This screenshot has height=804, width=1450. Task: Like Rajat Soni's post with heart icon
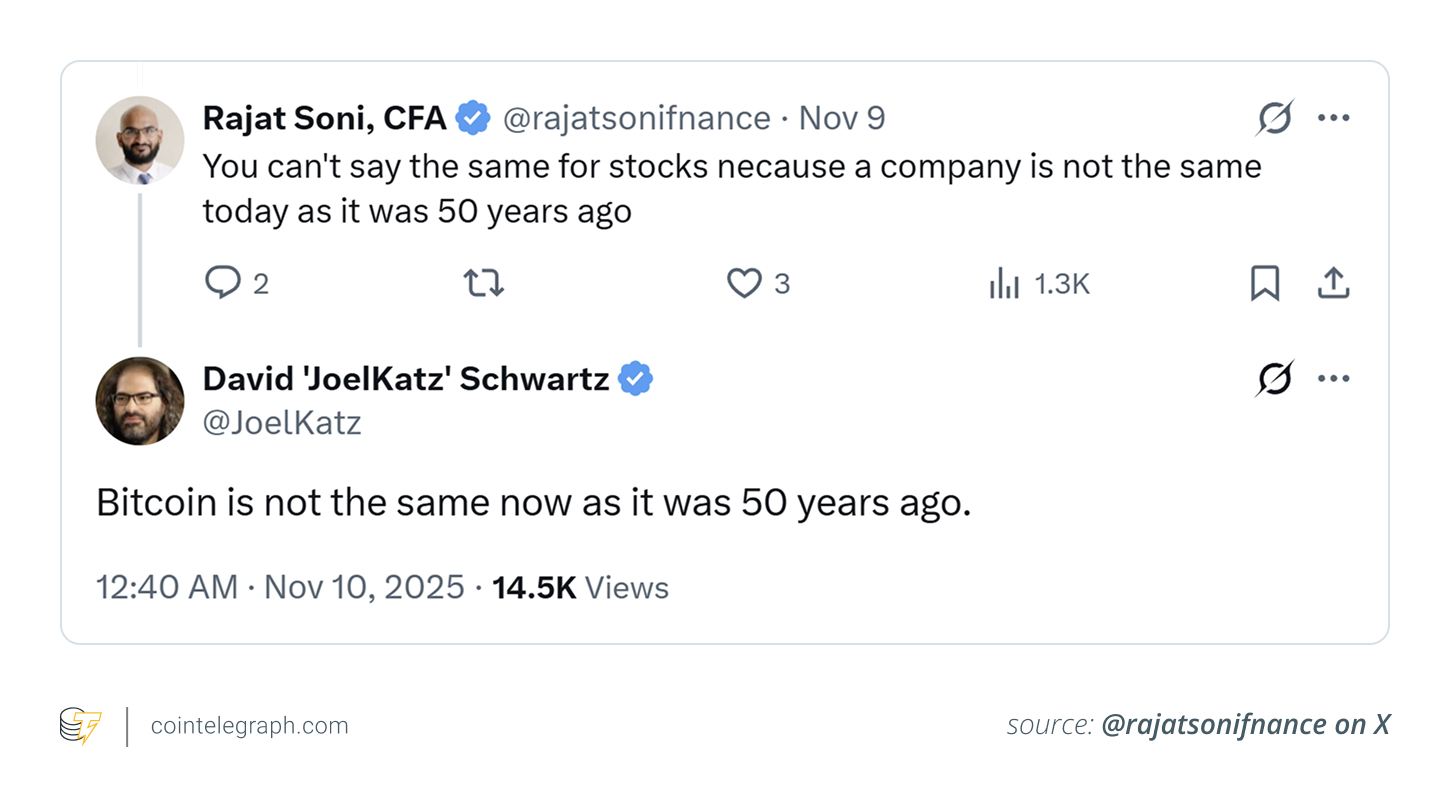tap(744, 284)
